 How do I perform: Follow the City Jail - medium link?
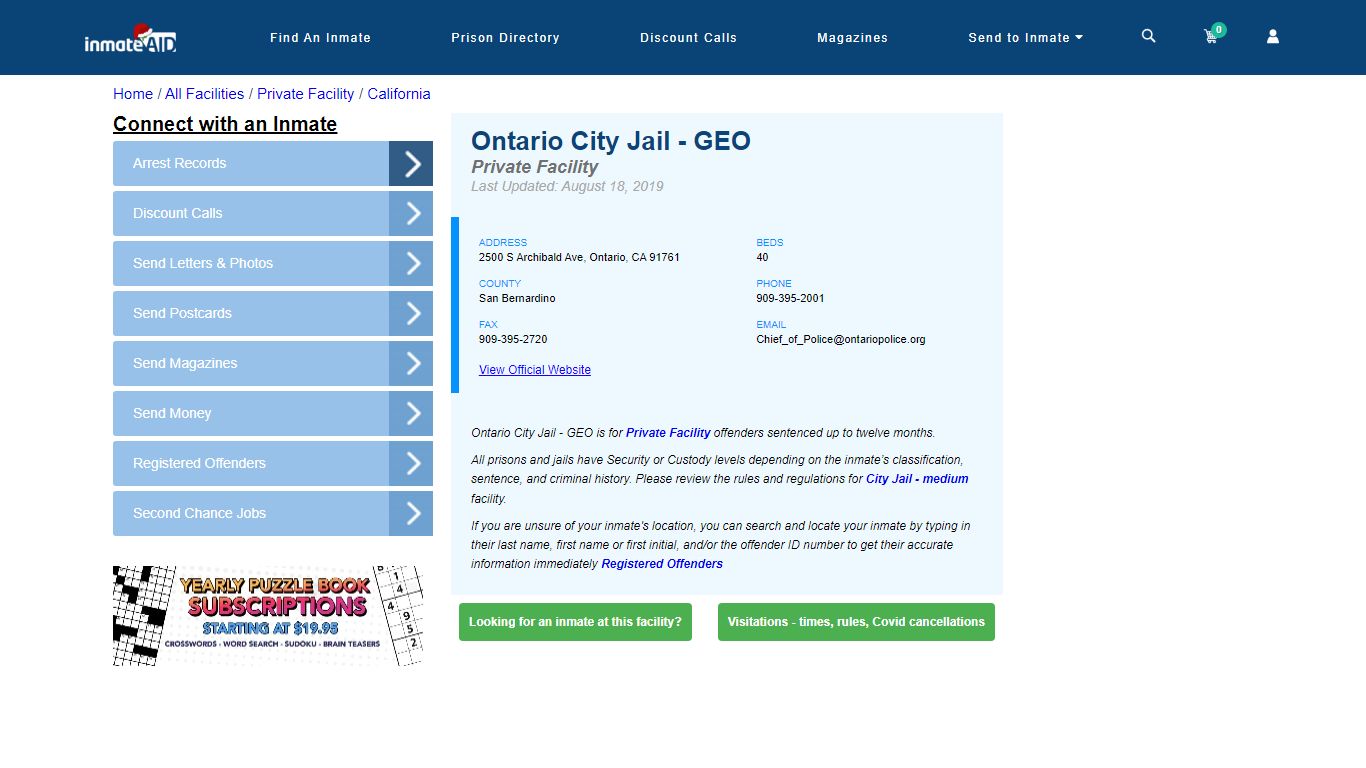click(917, 479)
